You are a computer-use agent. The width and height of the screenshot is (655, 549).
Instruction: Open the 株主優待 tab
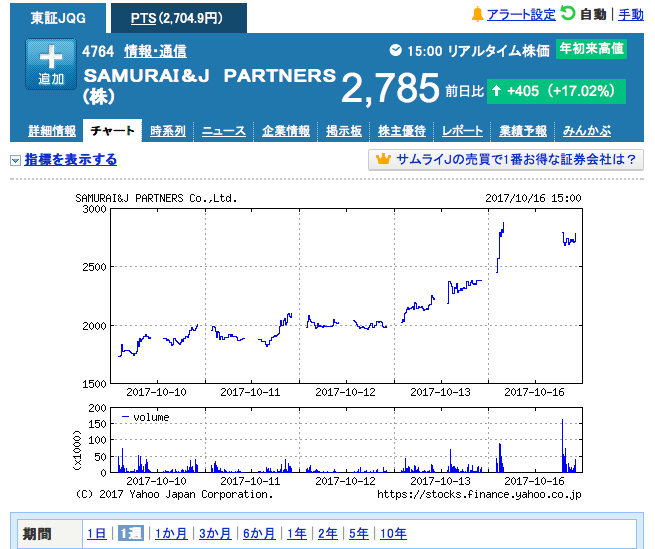402,131
